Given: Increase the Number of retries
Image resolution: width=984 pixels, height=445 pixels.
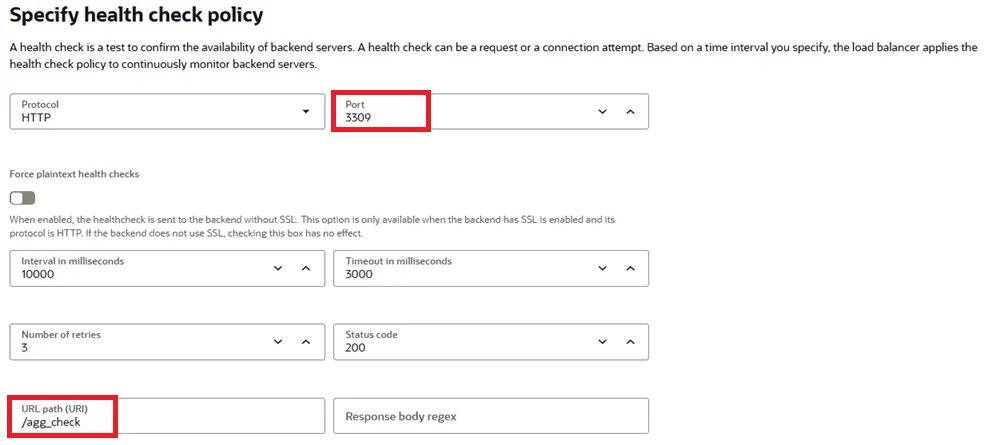Looking at the screenshot, I should click(306, 342).
